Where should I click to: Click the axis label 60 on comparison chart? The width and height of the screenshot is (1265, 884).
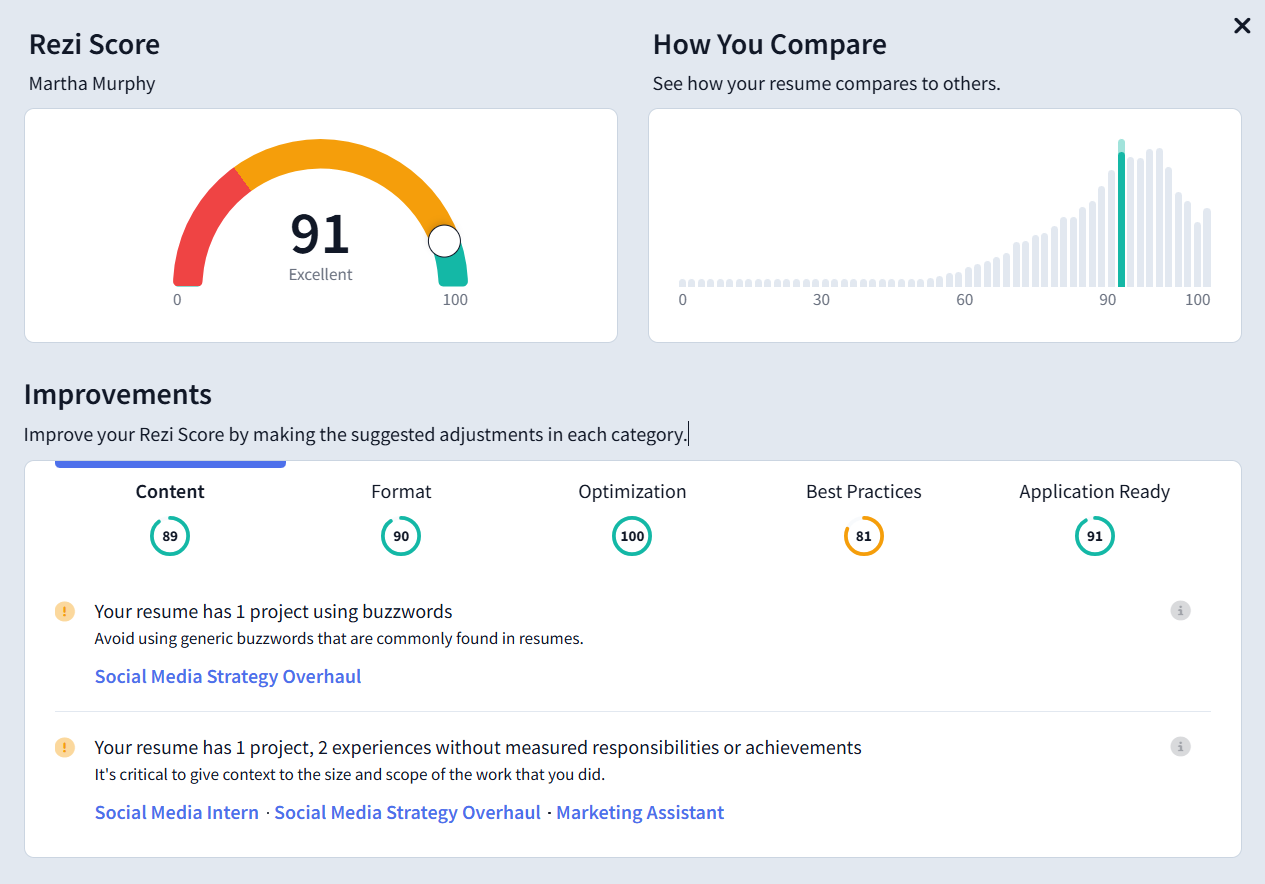tap(964, 300)
